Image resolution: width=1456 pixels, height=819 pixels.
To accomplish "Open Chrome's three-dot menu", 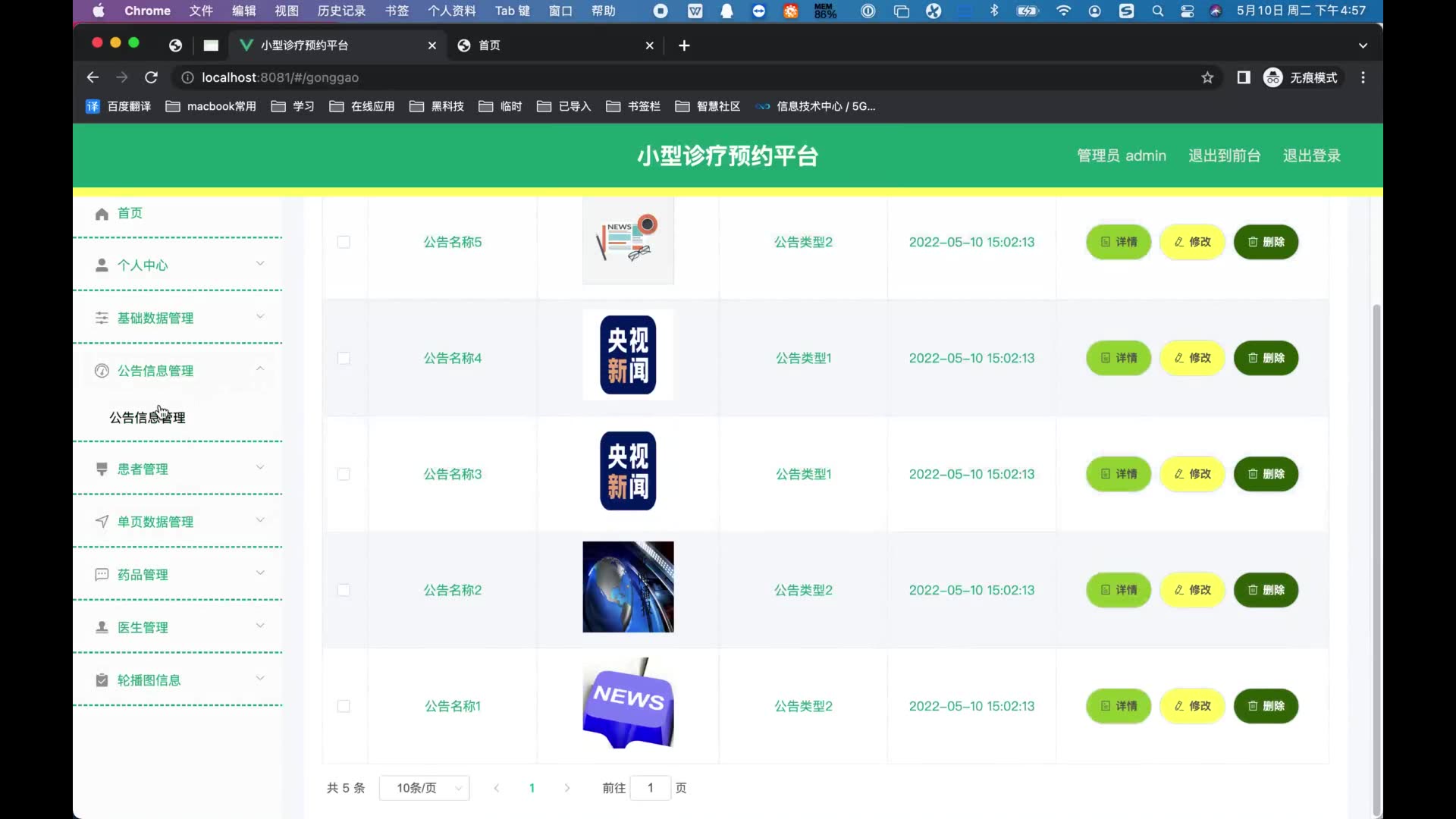I will (x=1363, y=77).
